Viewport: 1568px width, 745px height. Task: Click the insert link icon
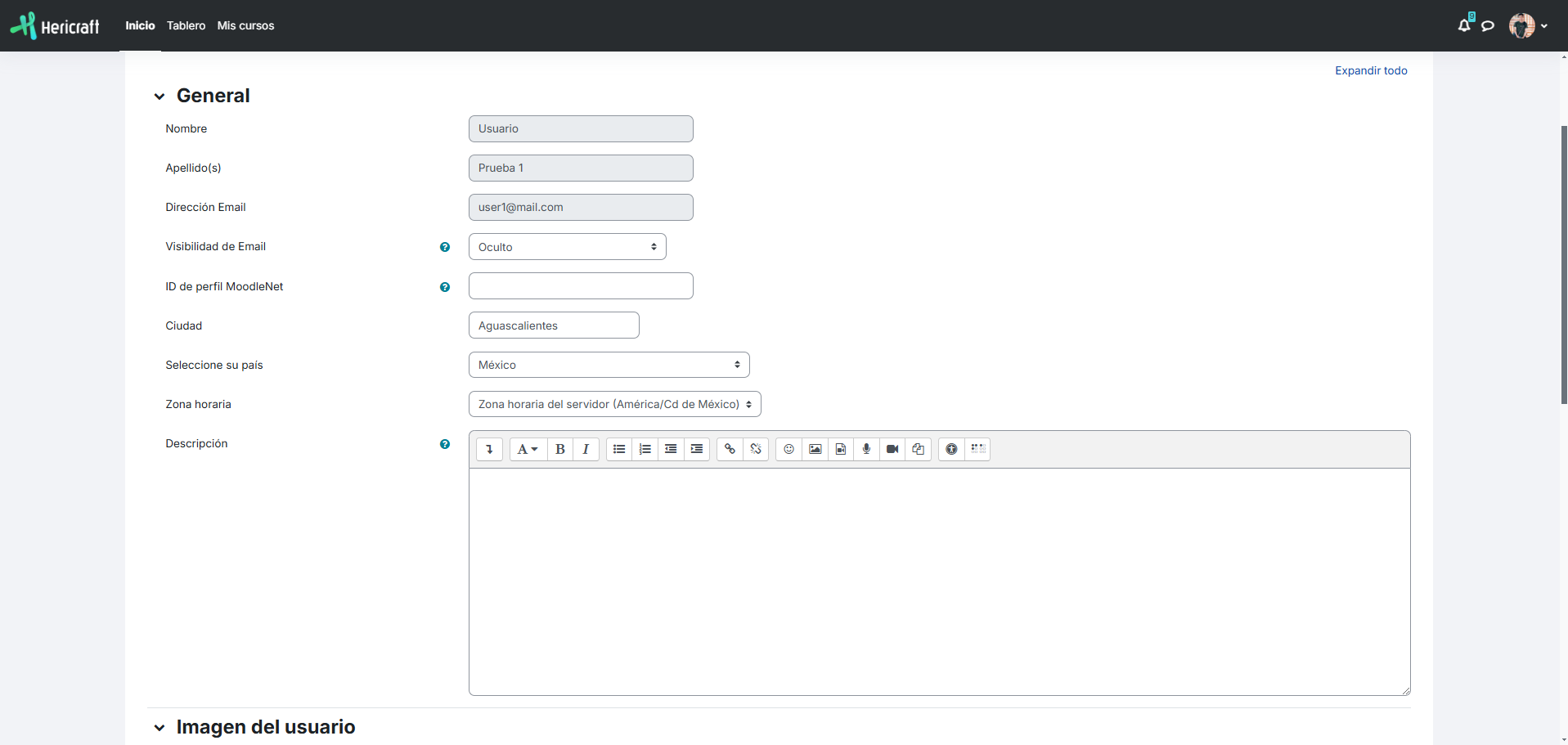[730, 449]
